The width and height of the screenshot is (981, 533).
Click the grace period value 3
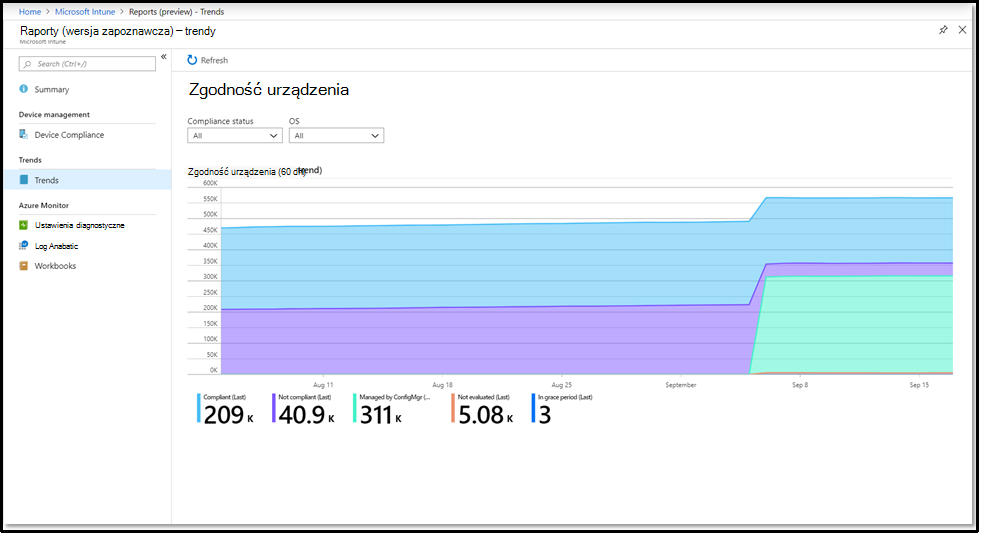point(545,415)
